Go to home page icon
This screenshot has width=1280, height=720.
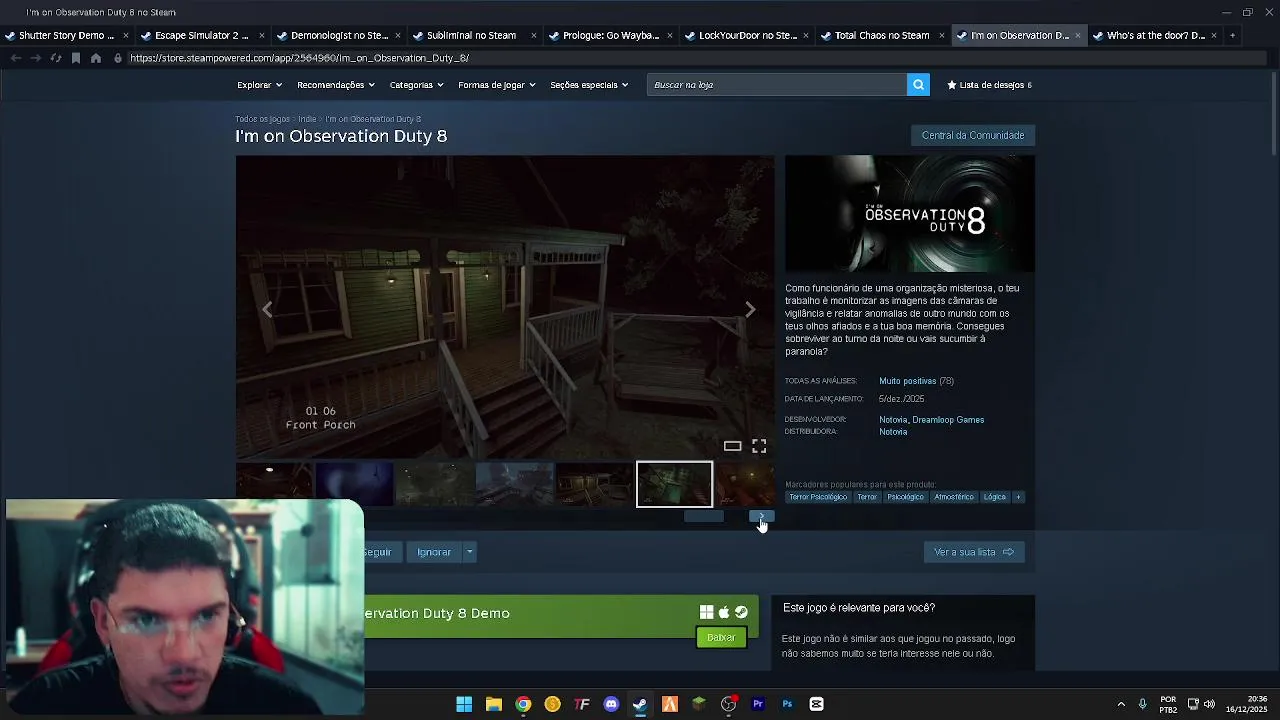pyautogui.click(x=95, y=58)
